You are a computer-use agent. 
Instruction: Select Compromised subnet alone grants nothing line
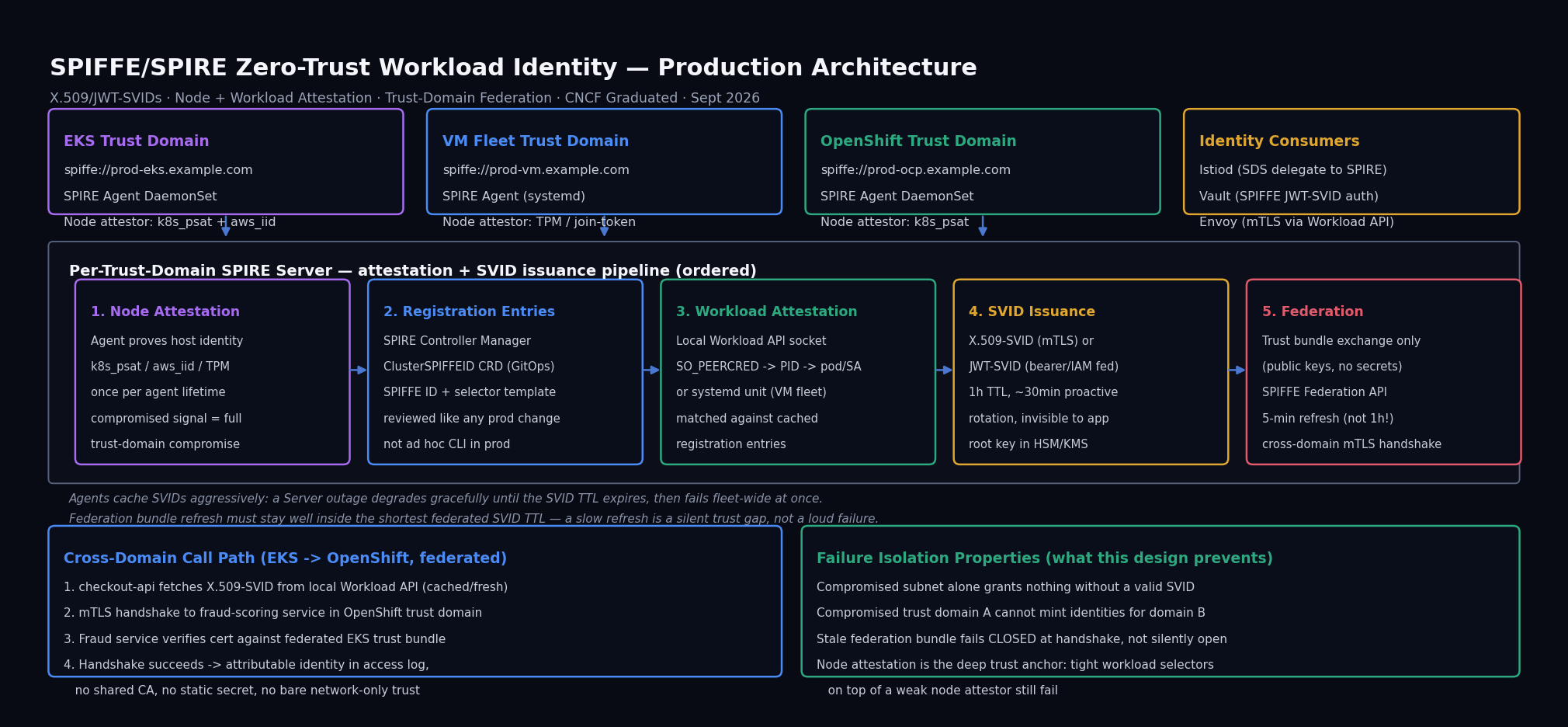[x=1005, y=587]
